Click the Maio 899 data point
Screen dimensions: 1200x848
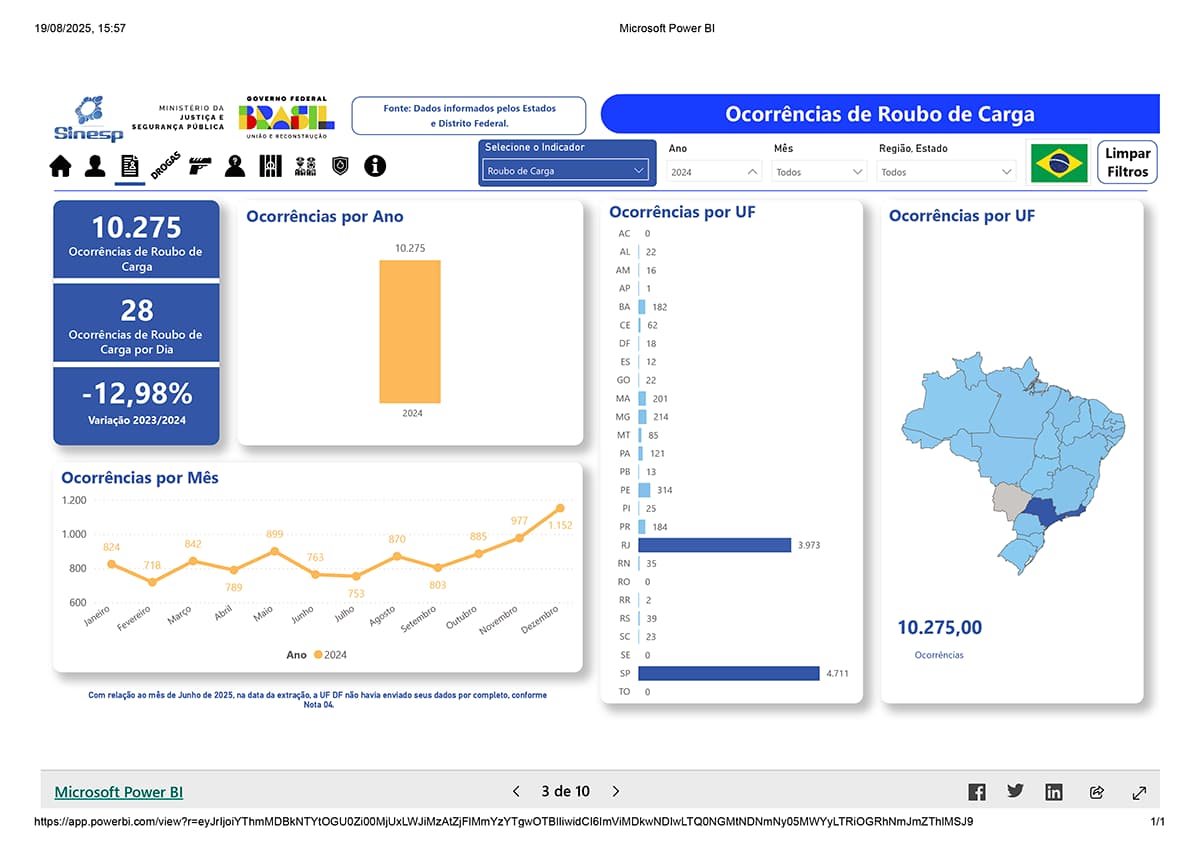(275, 551)
